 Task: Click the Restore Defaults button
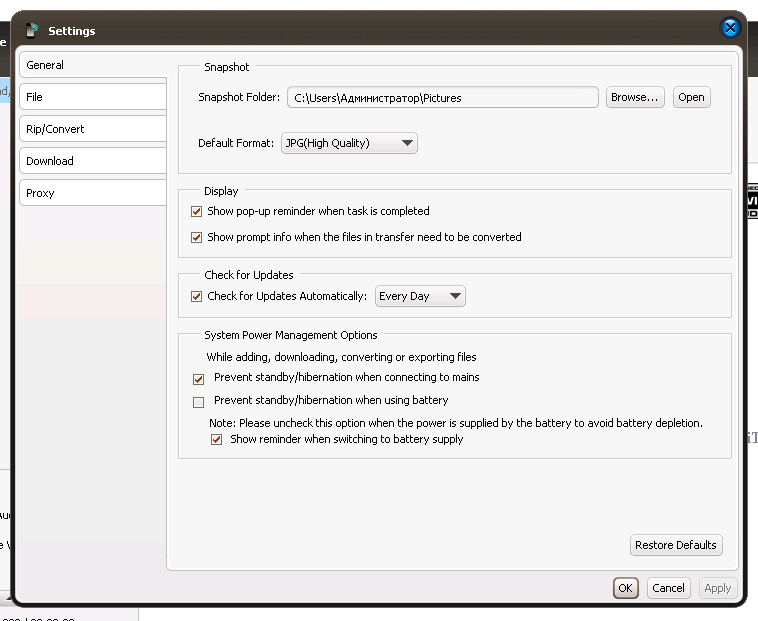click(x=676, y=545)
